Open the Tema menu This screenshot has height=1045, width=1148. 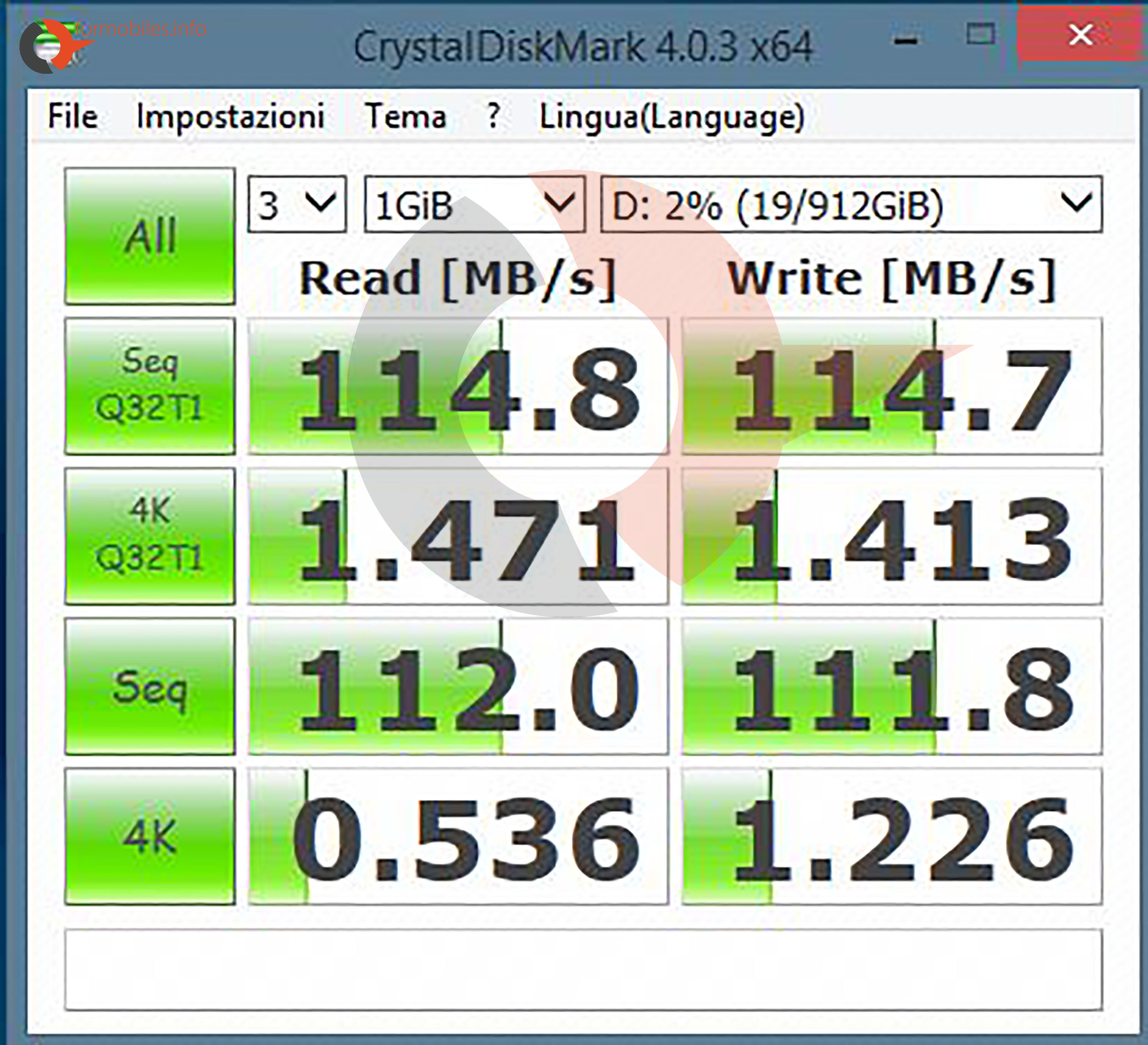point(406,117)
